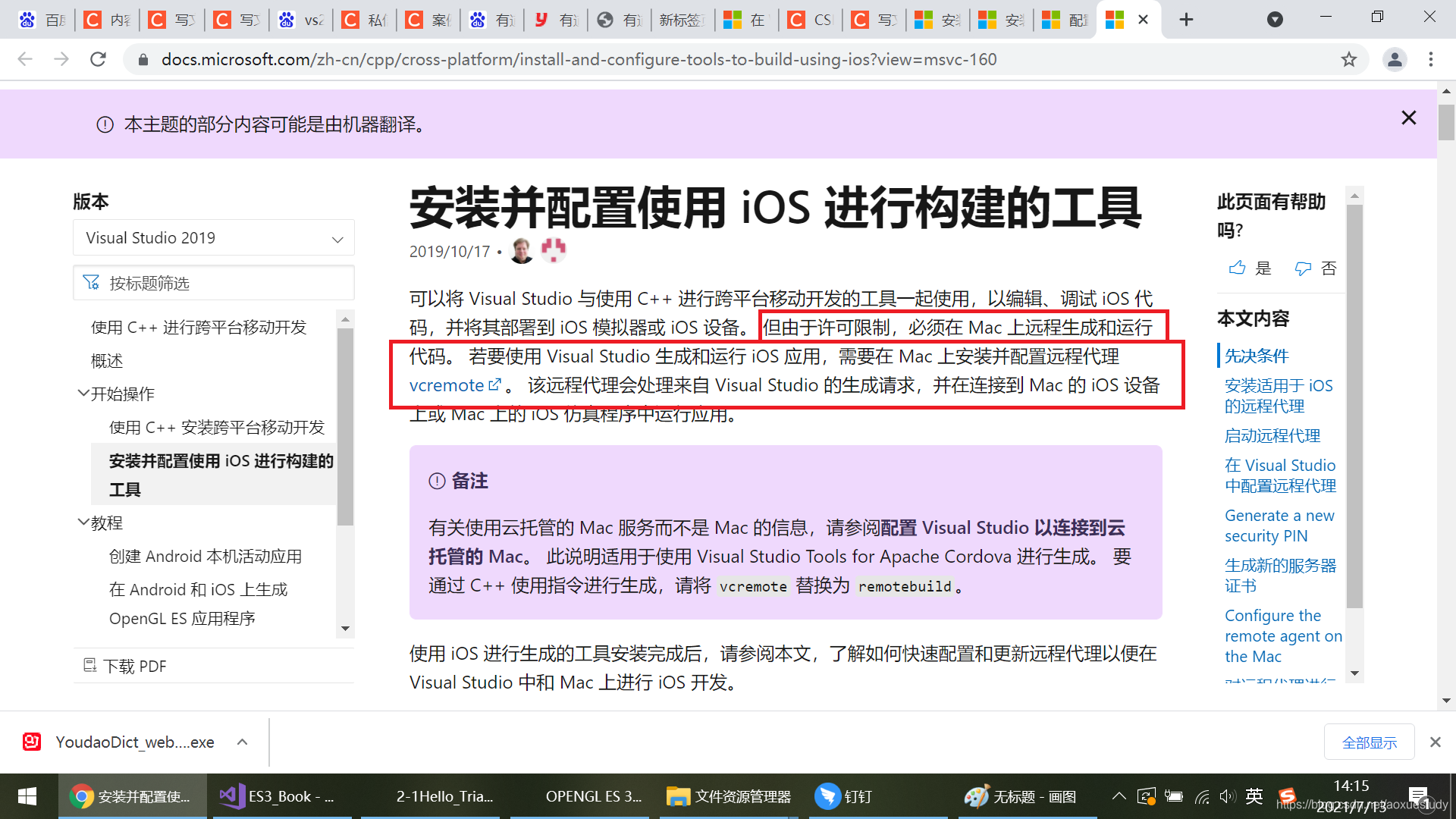Viewport: 1456px width, 819px height.
Task: Click the info icon in the translation banner
Action: (x=105, y=124)
